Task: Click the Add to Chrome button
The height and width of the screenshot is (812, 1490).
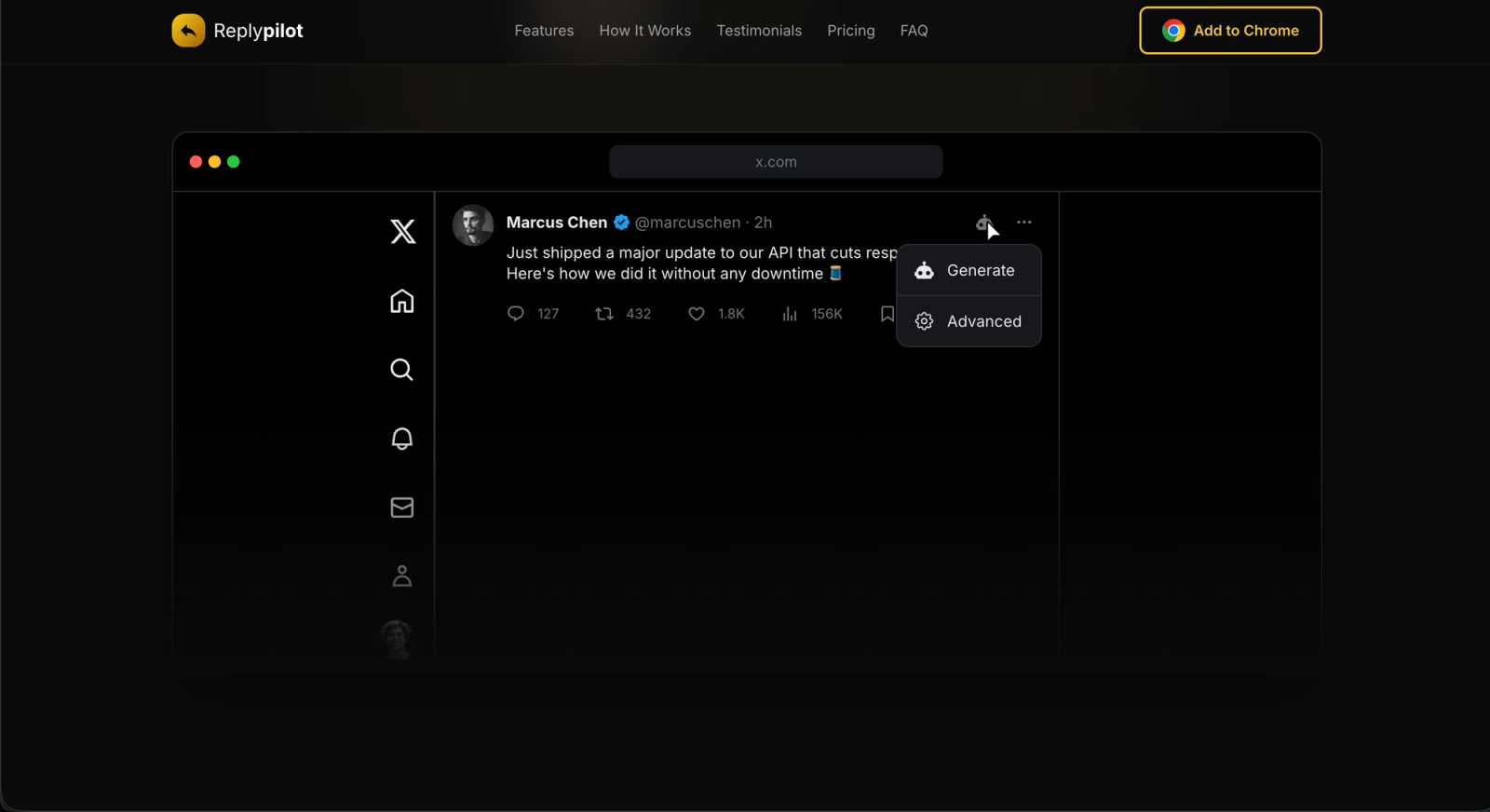Action: click(1230, 31)
